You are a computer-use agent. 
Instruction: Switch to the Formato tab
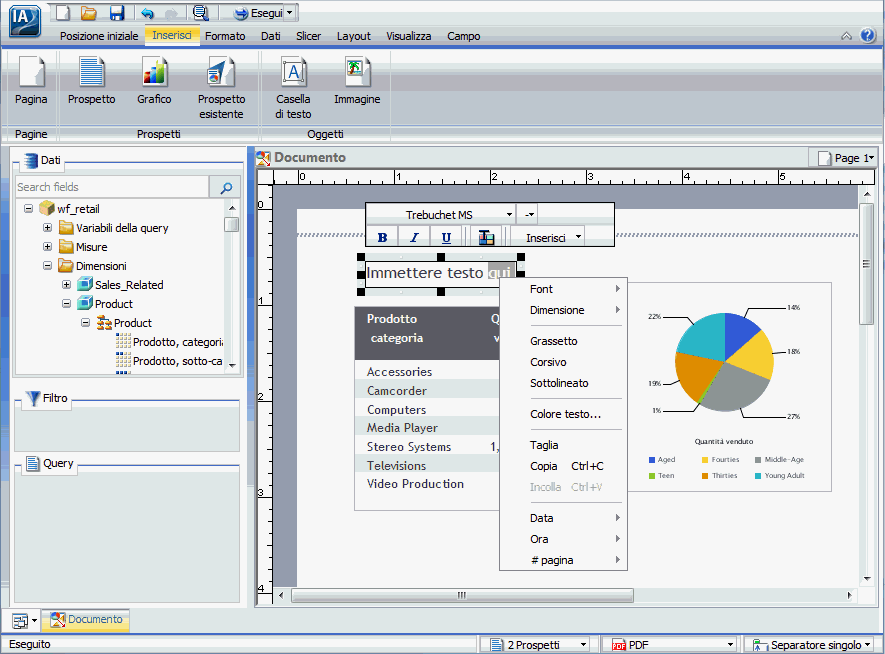[x=225, y=36]
